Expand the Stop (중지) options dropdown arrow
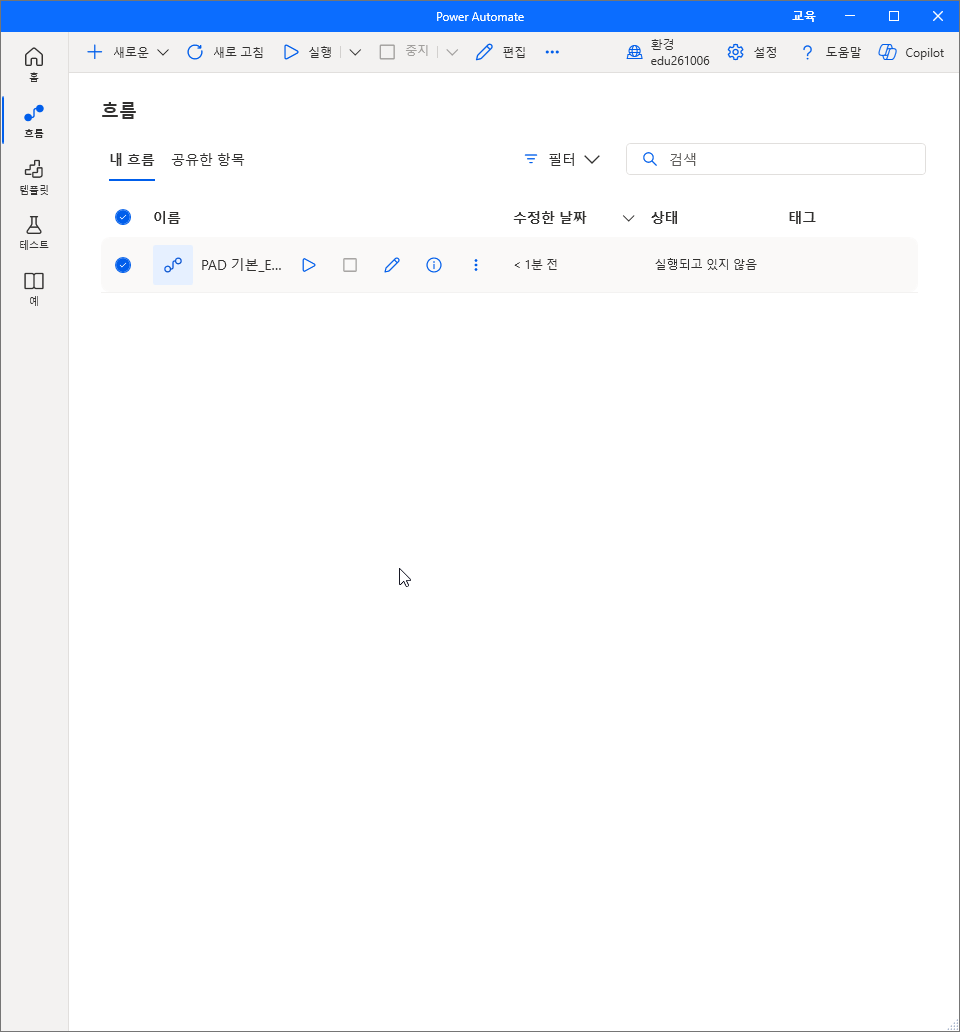This screenshot has width=960, height=1032. [452, 52]
